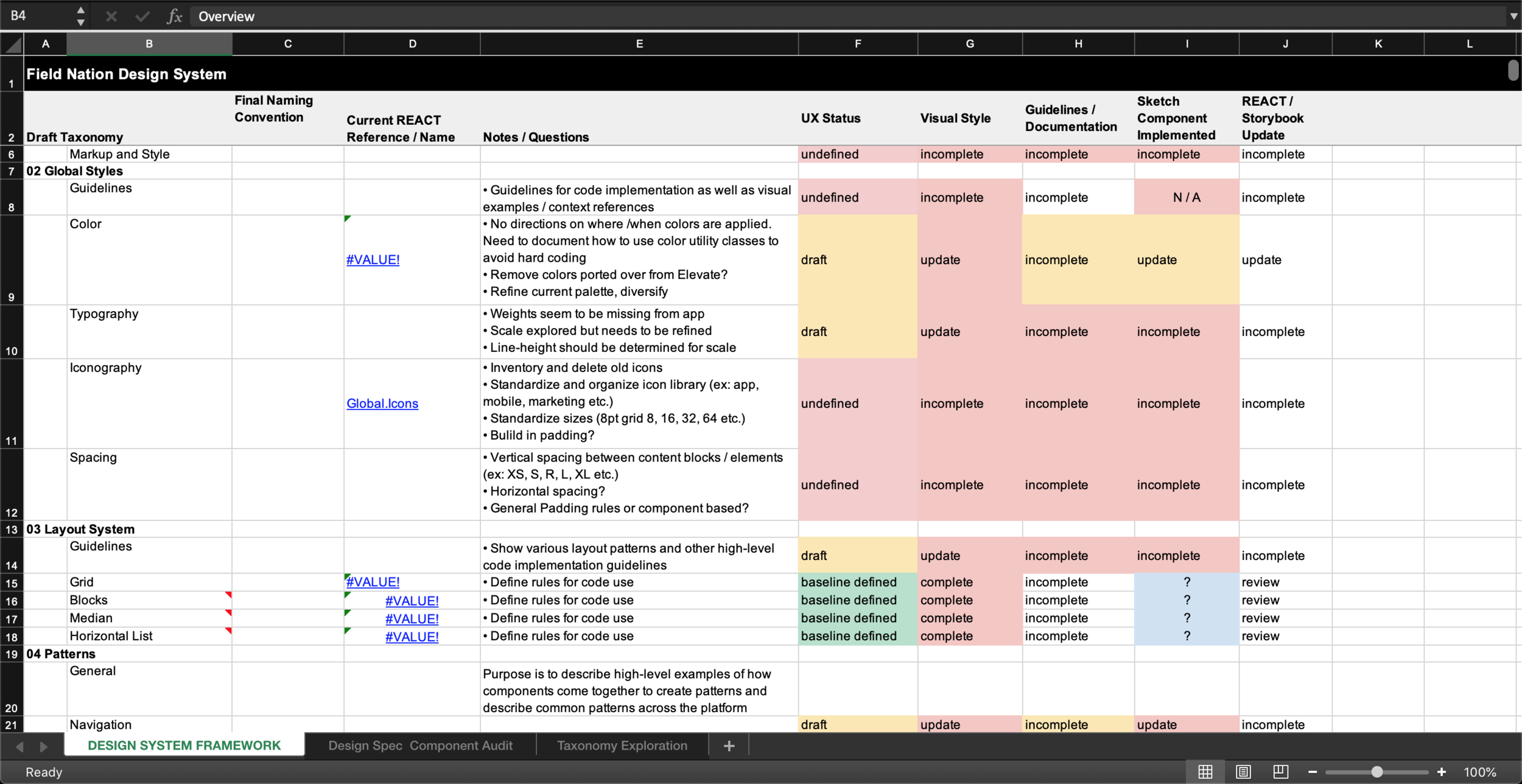Open the #VALUE! link in the Median row
Viewport: 1522px width, 784px height.
[x=412, y=618]
